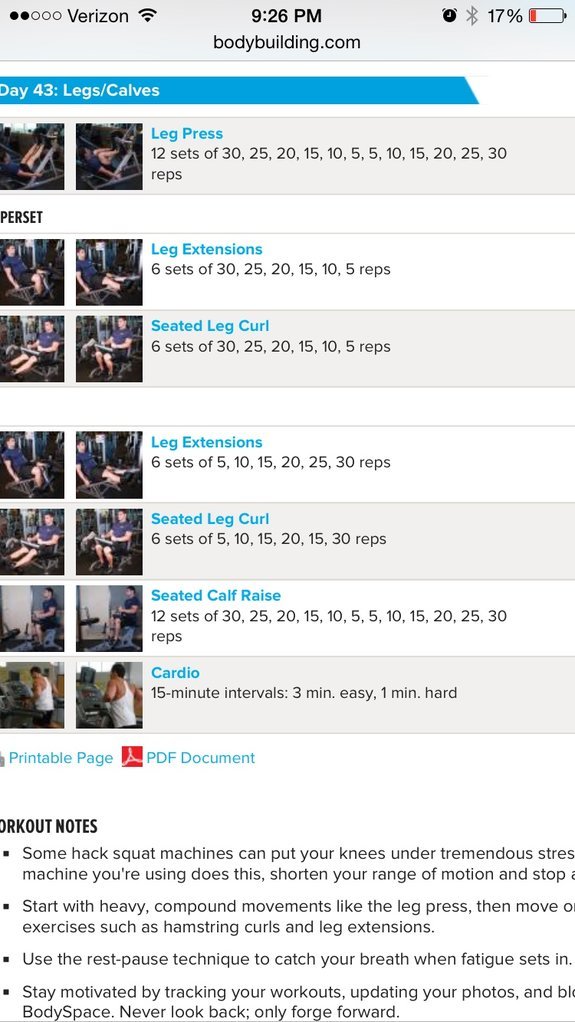The width and height of the screenshot is (575, 1022).
Task: View second Seated Calf Raise thumbnail
Action: pyautogui.click(x=109, y=618)
